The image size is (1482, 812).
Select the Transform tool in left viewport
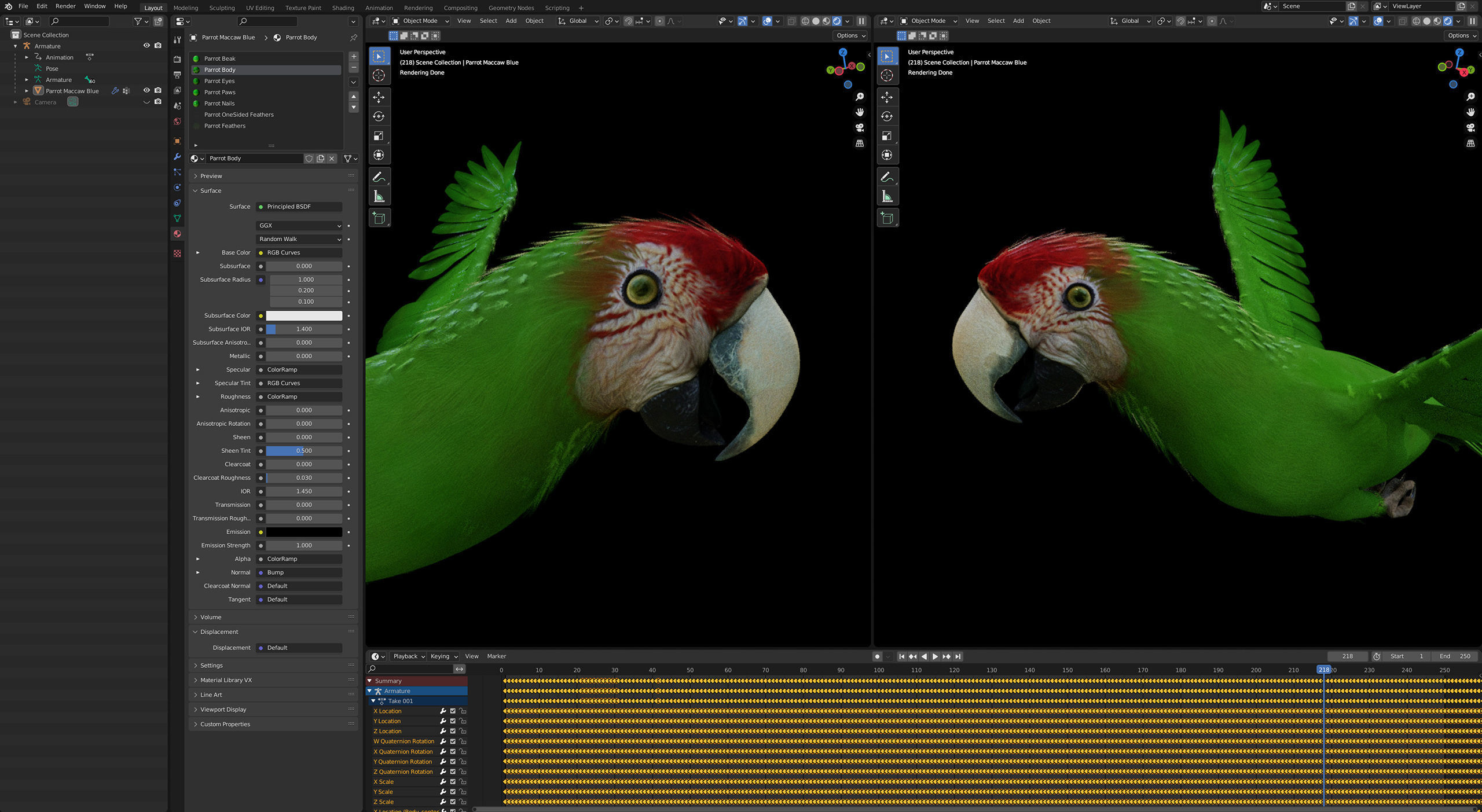click(379, 155)
